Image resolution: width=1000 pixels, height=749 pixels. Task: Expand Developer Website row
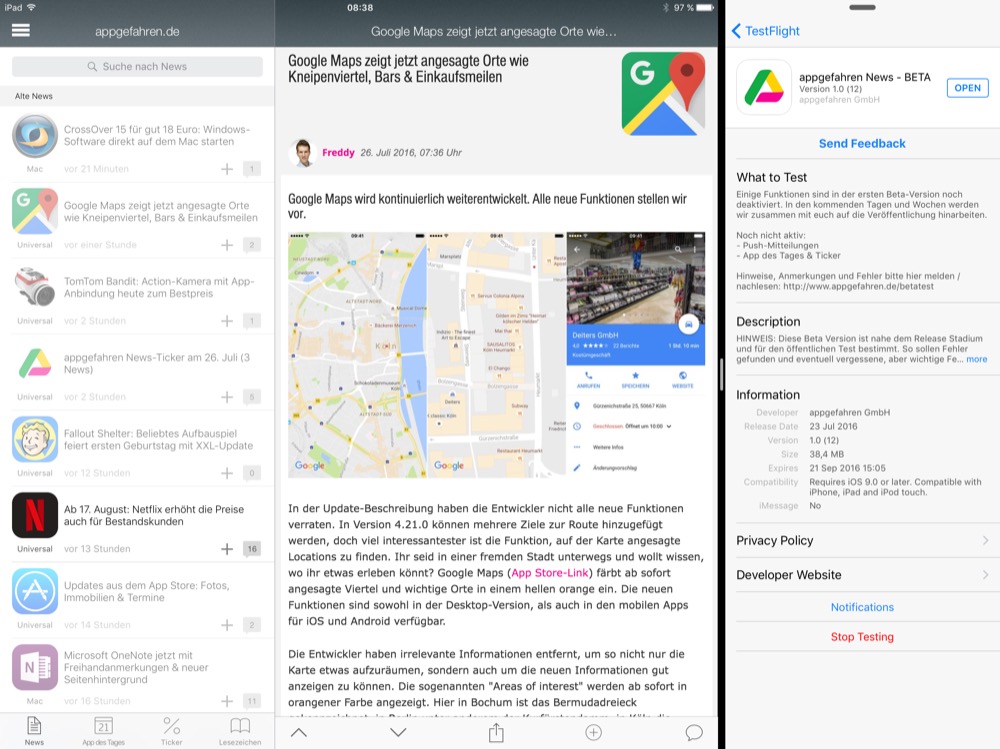[x=862, y=575]
